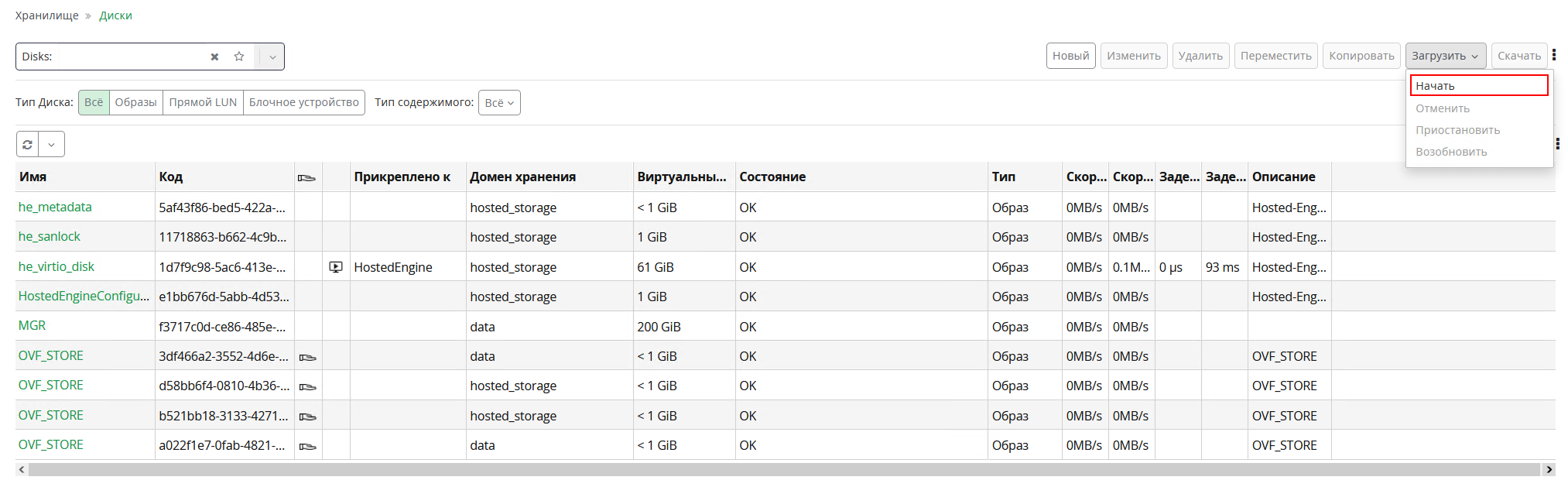1568x487 pixels.
Task: Open the kebab menu next to Скачать
Action: pos(1553,55)
